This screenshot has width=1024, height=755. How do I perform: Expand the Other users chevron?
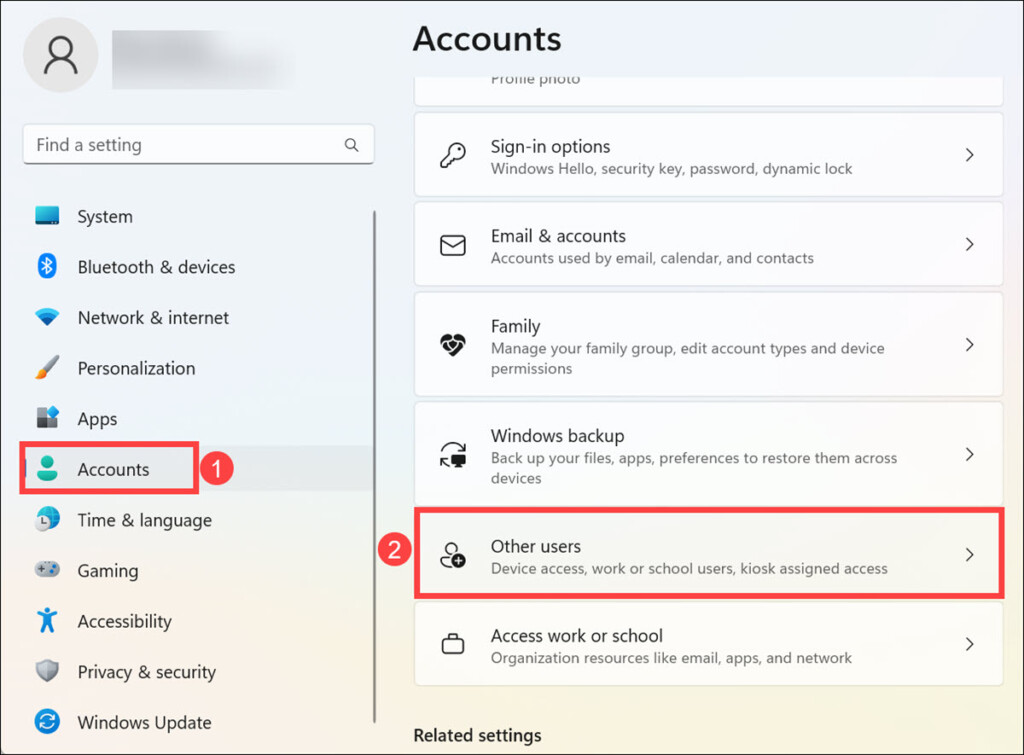click(x=969, y=555)
